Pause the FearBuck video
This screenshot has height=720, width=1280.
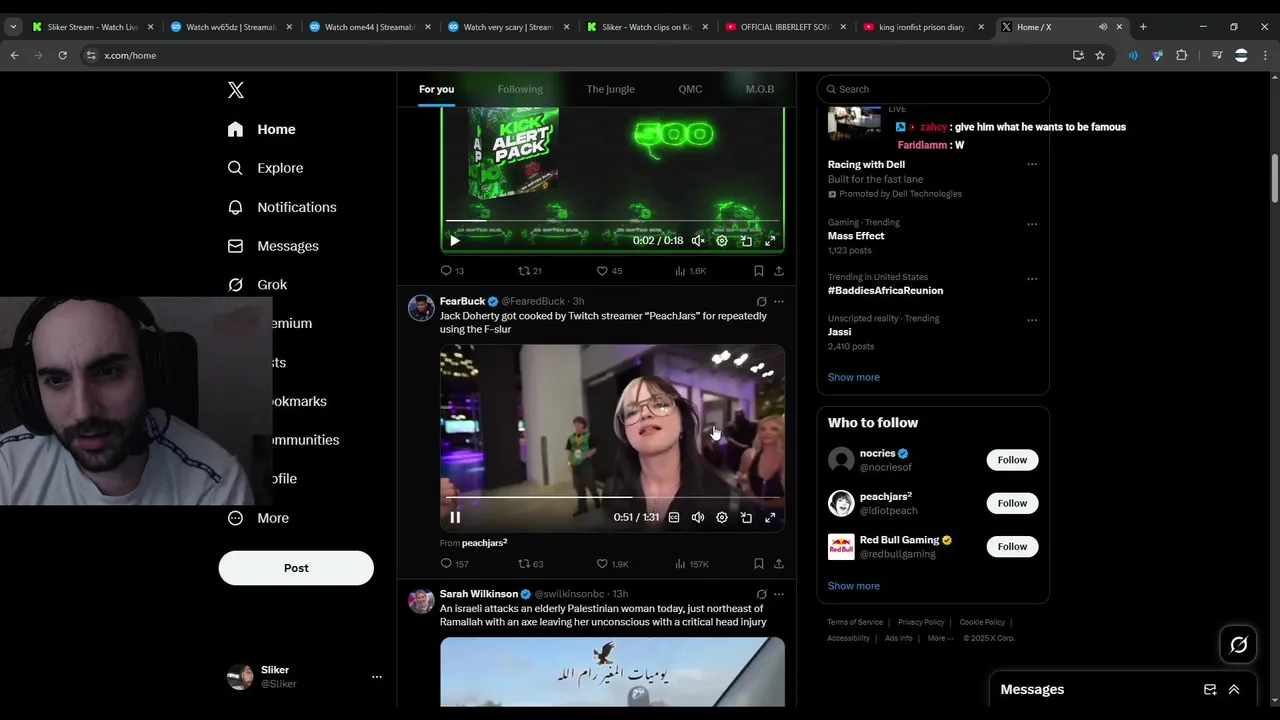click(x=455, y=517)
